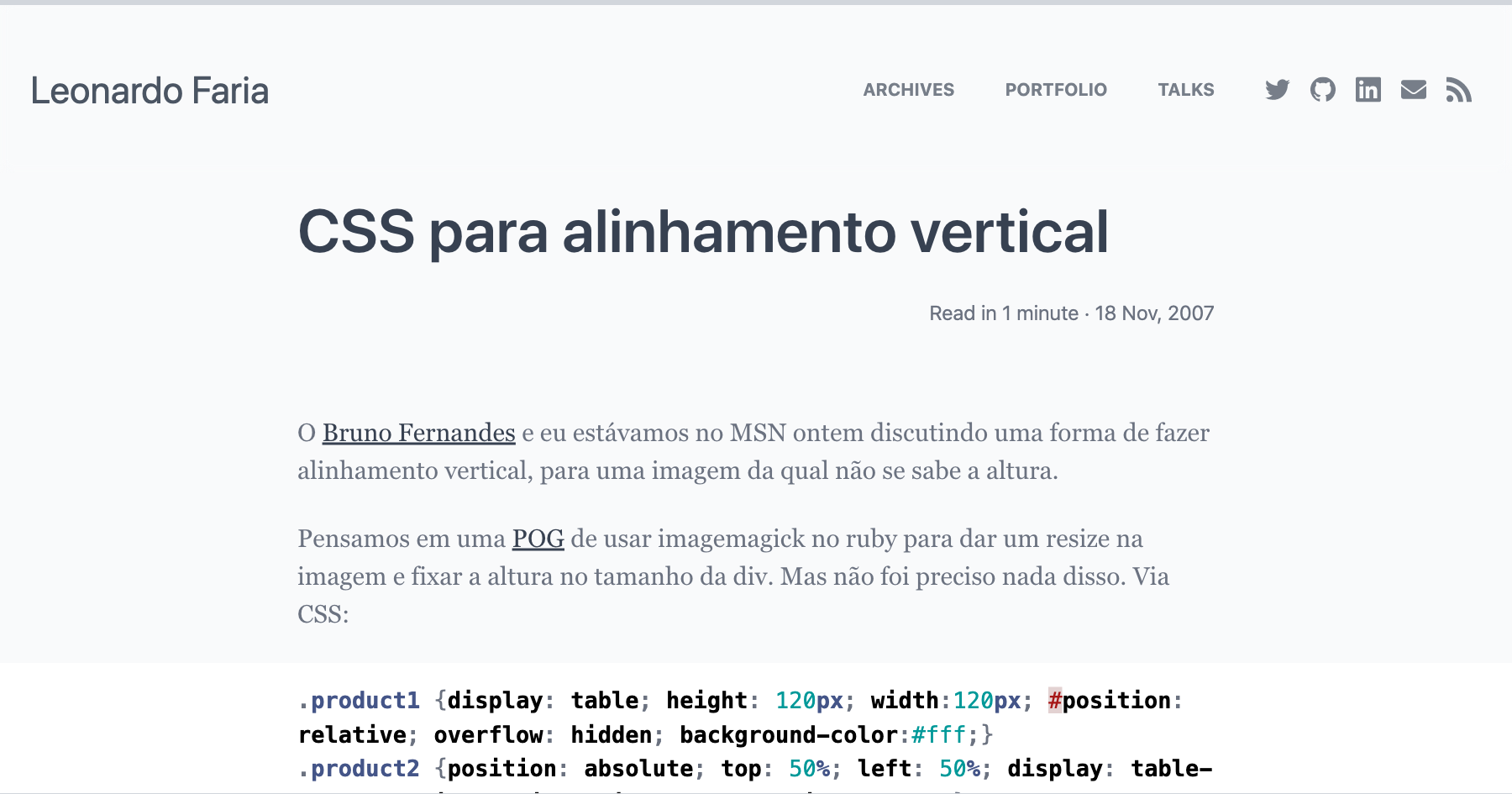The height and width of the screenshot is (794, 1512).
Task: Open the ARCHIVES menu item
Action: pyautogui.click(x=908, y=90)
